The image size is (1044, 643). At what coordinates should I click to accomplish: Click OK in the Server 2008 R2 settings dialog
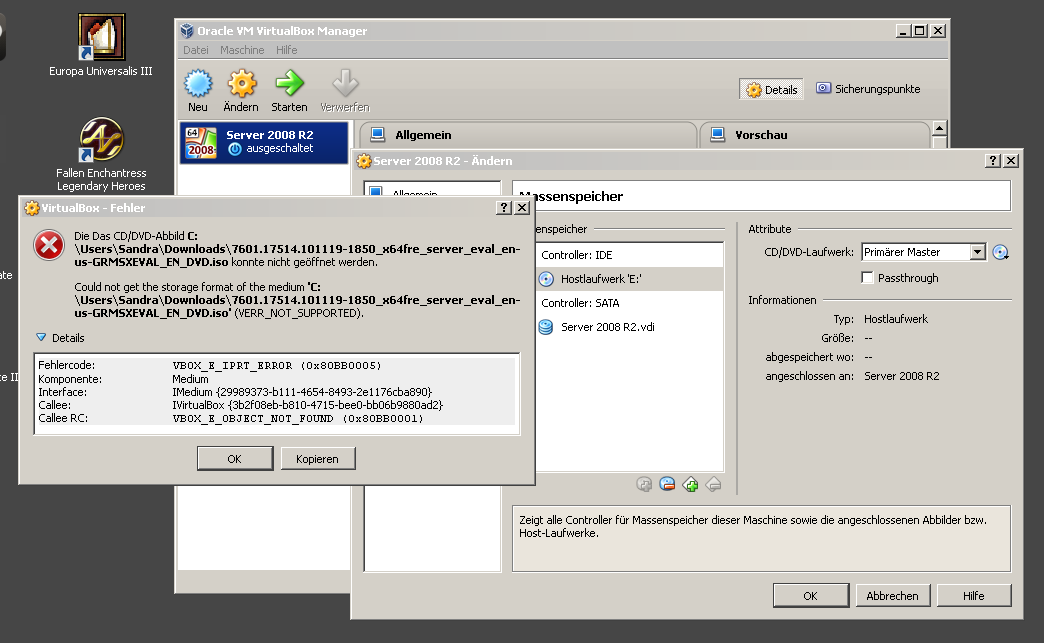click(811, 596)
